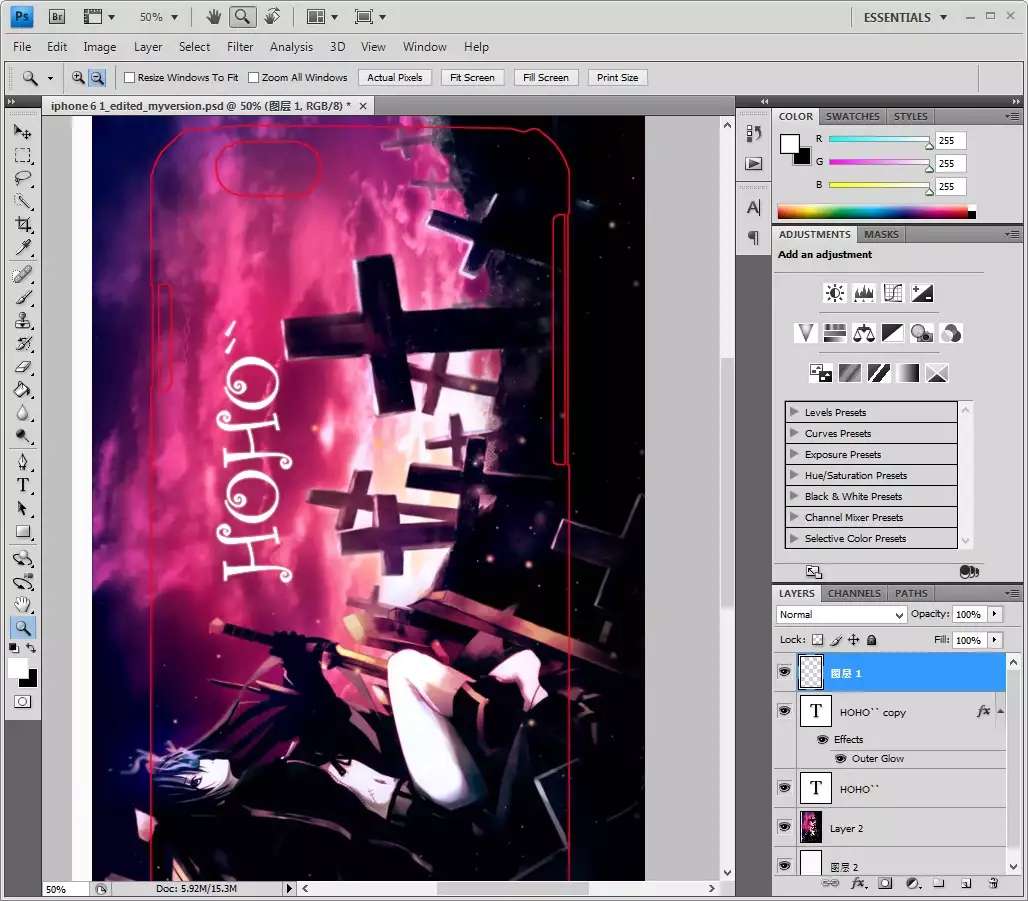Toggle Quick Mask mode

coord(22,702)
